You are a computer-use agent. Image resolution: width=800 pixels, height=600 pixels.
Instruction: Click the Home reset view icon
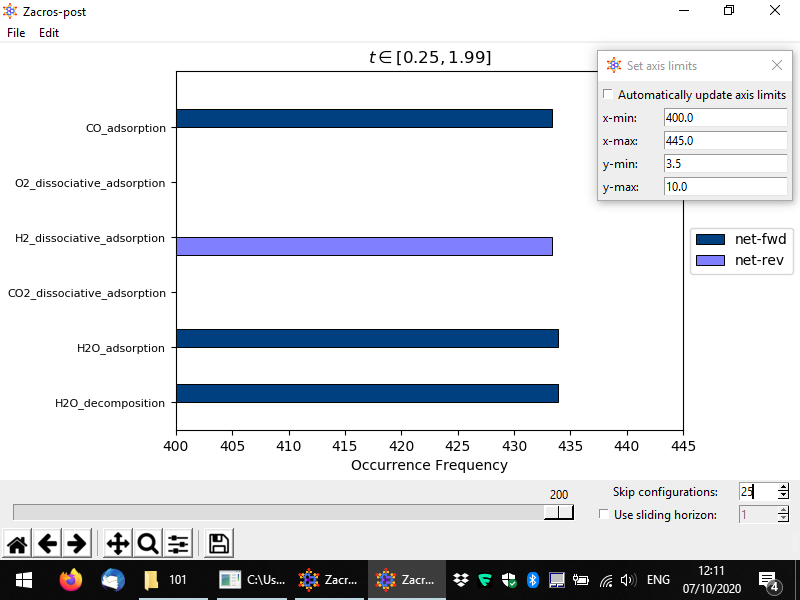click(x=17, y=543)
